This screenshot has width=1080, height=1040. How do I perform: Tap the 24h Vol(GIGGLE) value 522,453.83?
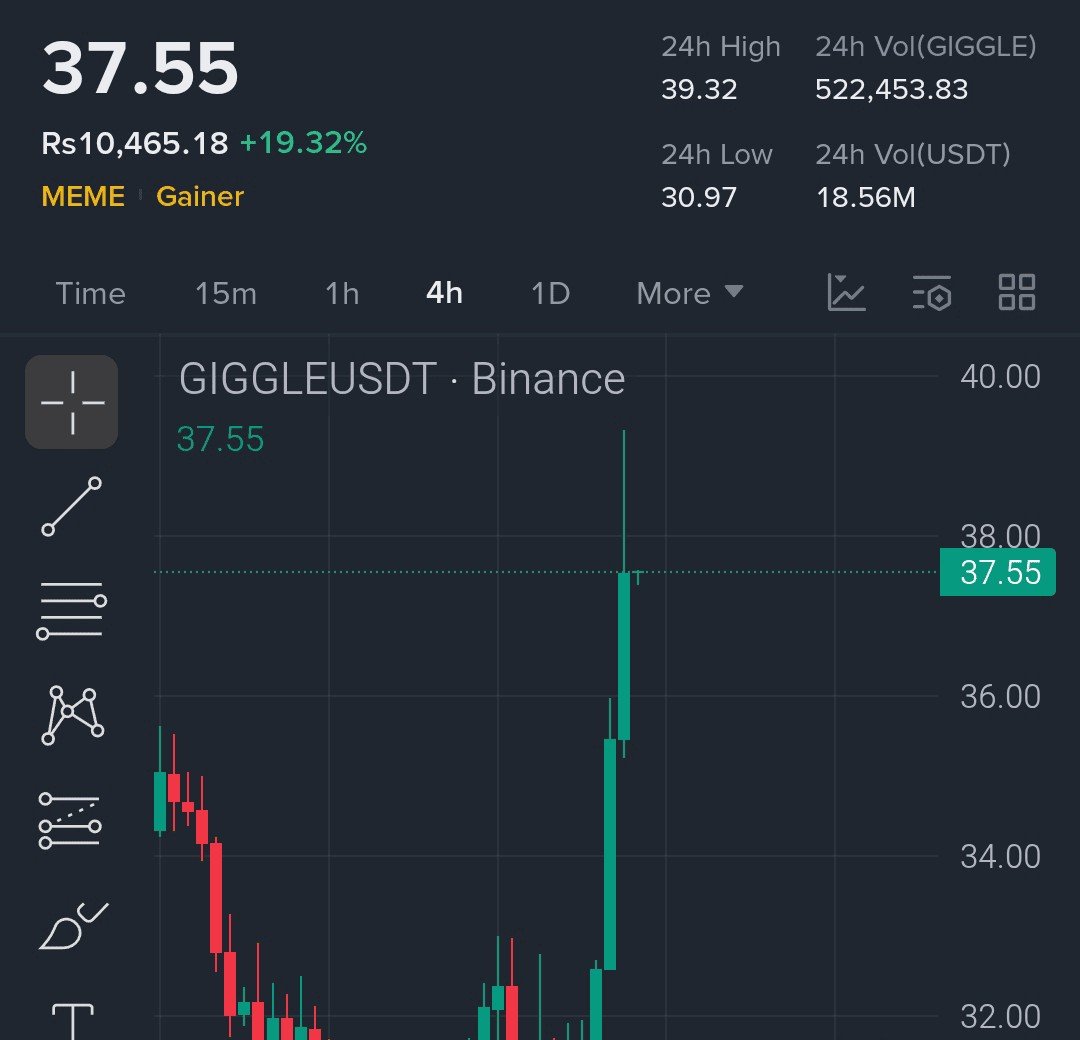click(891, 90)
